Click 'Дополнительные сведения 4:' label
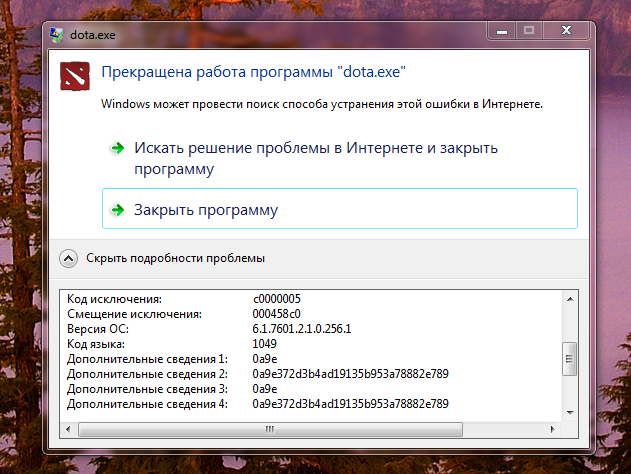The image size is (631, 474). [147, 404]
